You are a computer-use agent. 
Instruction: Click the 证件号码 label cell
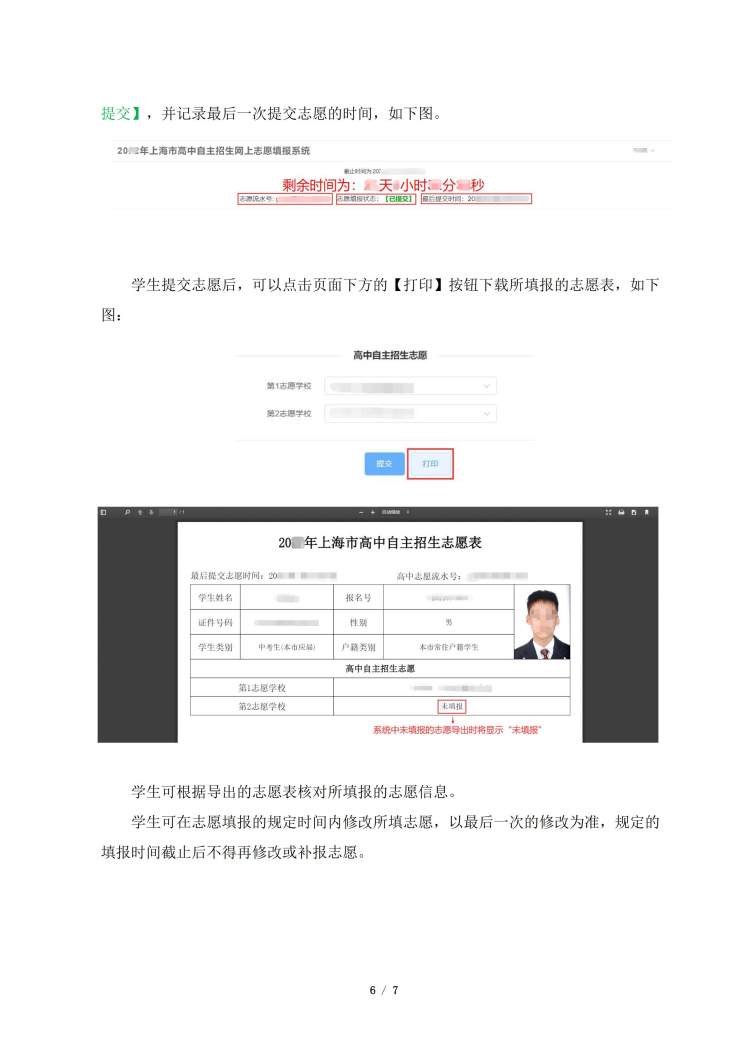[x=216, y=622]
